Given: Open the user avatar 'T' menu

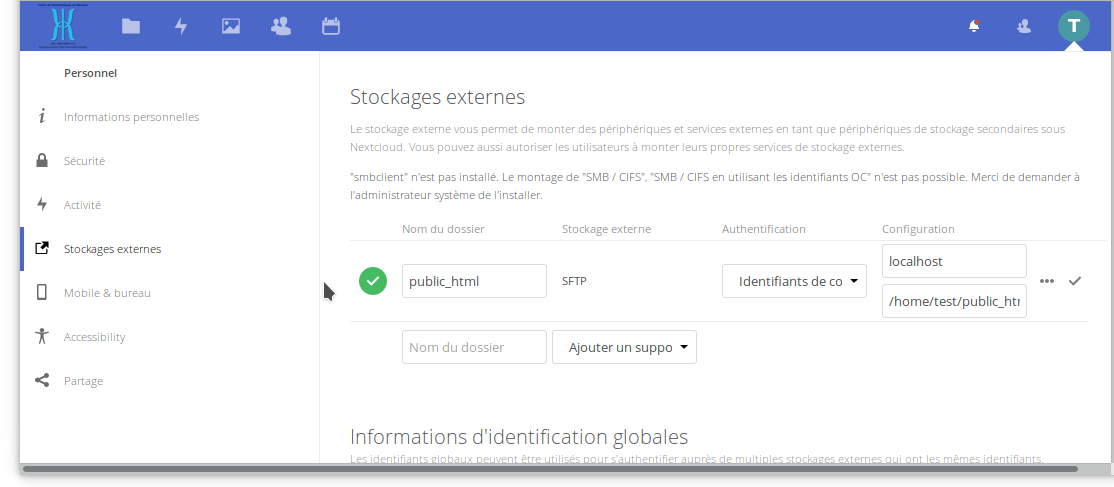Looking at the screenshot, I should (x=1073, y=26).
